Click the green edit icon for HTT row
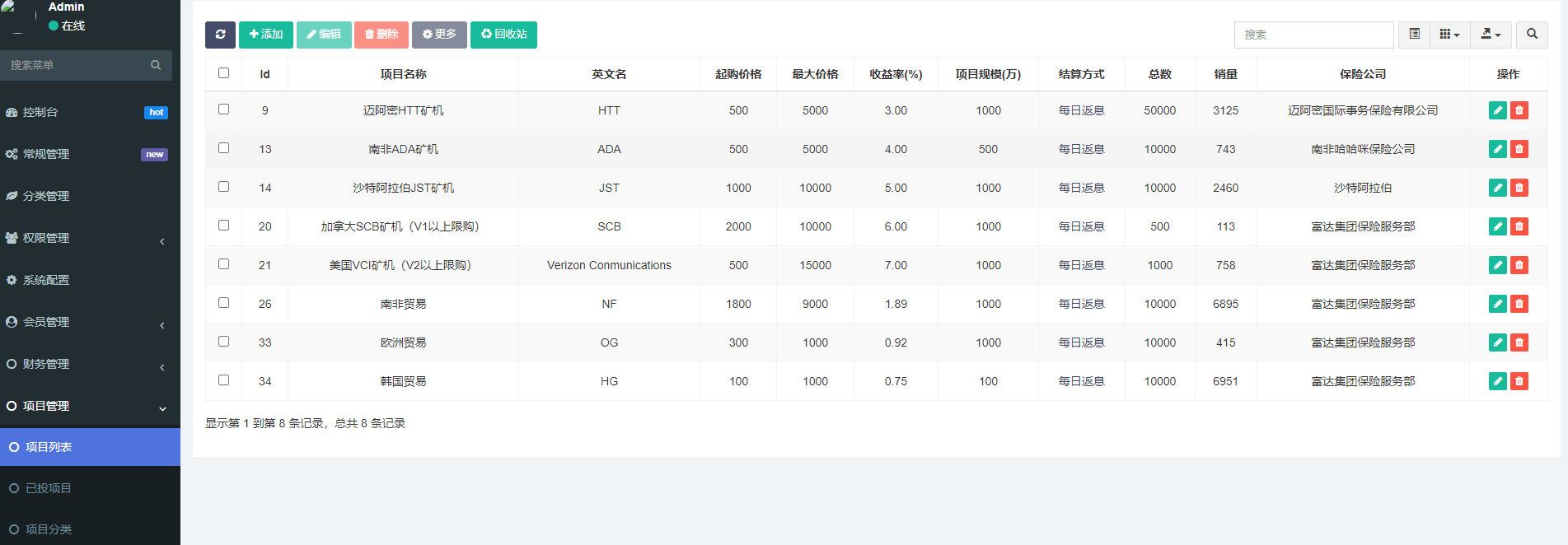Screen dimensions: 1568x545 (1497, 110)
